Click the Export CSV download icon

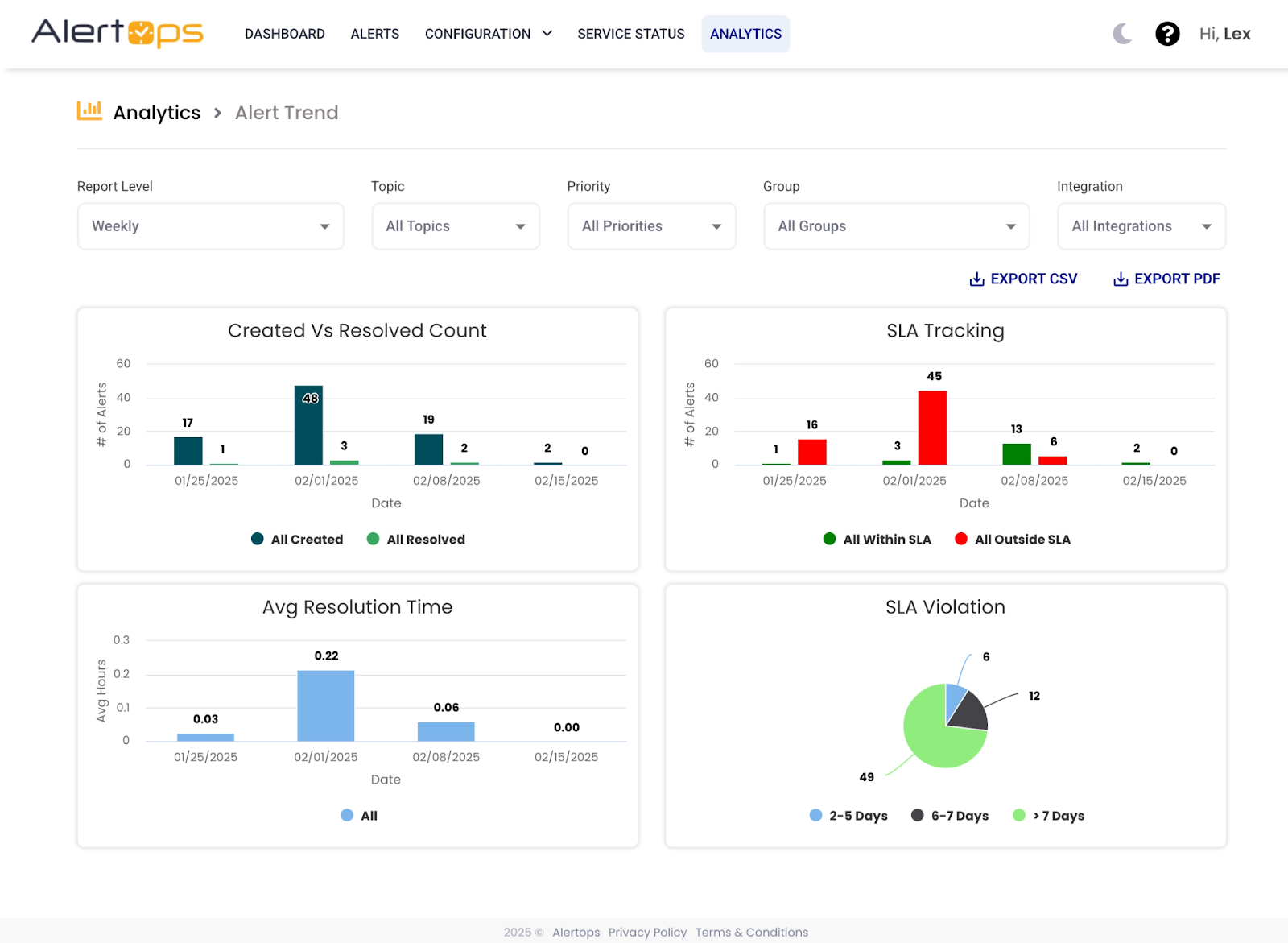[x=976, y=279]
